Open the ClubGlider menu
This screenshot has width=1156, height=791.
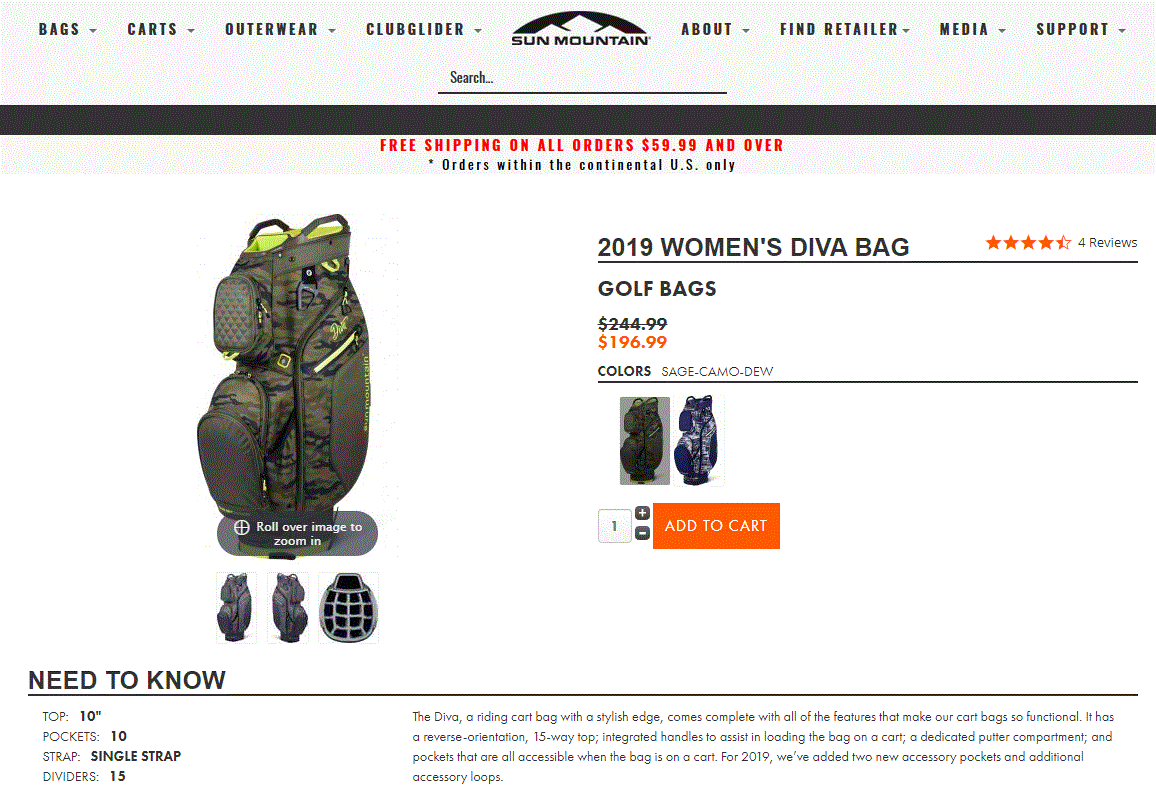point(424,29)
